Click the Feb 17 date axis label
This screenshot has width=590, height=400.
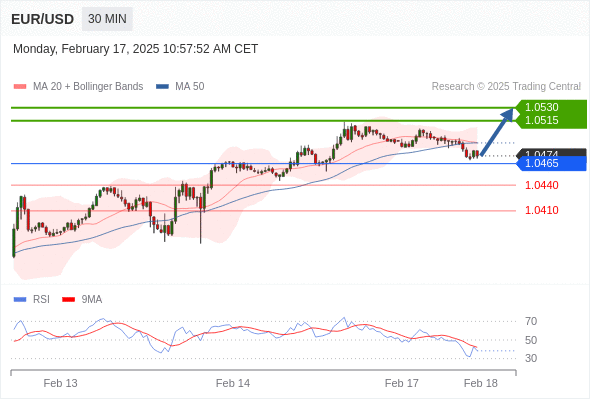[401, 383]
